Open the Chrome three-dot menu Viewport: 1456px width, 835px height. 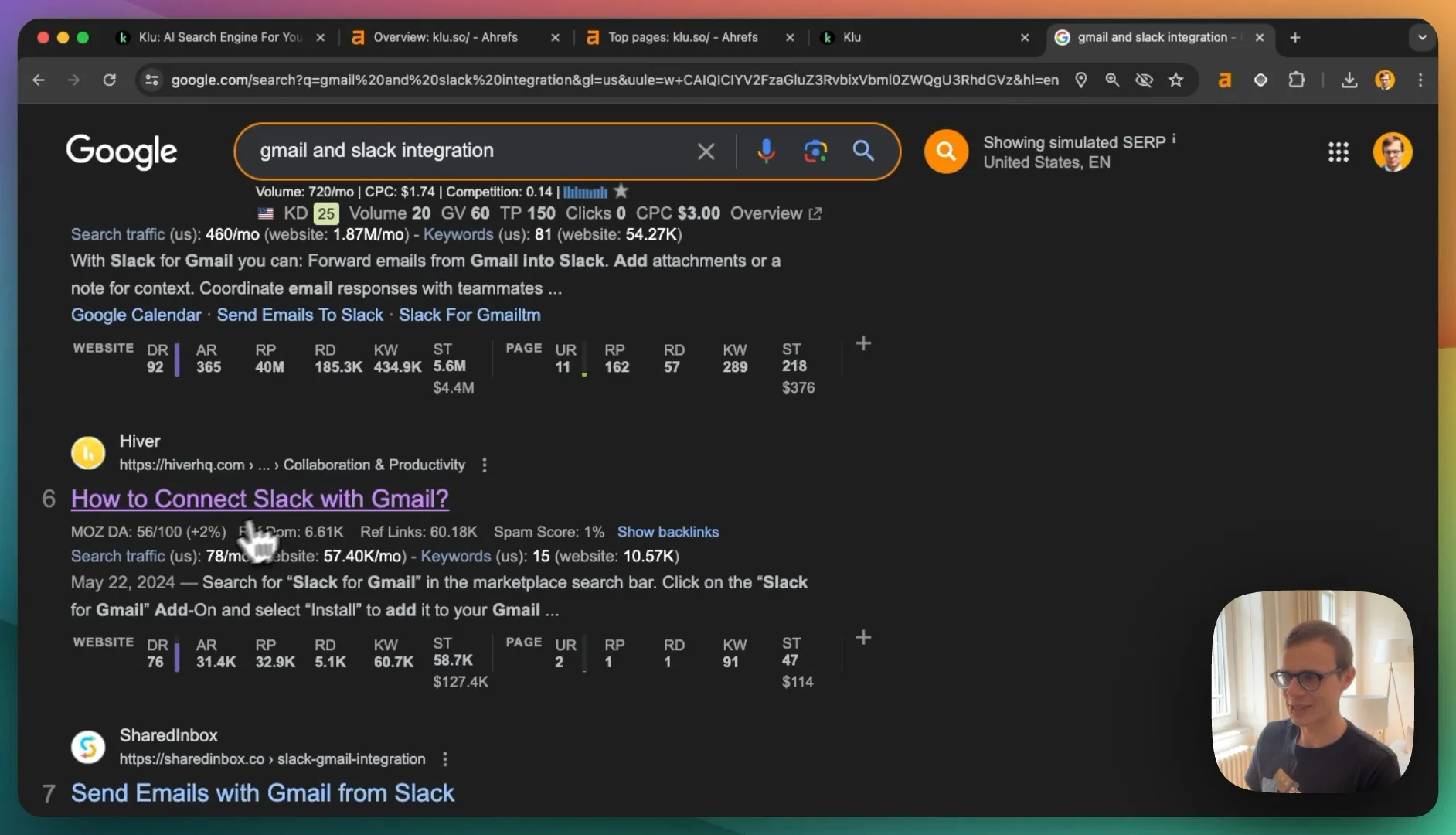pyautogui.click(x=1420, y=80)
